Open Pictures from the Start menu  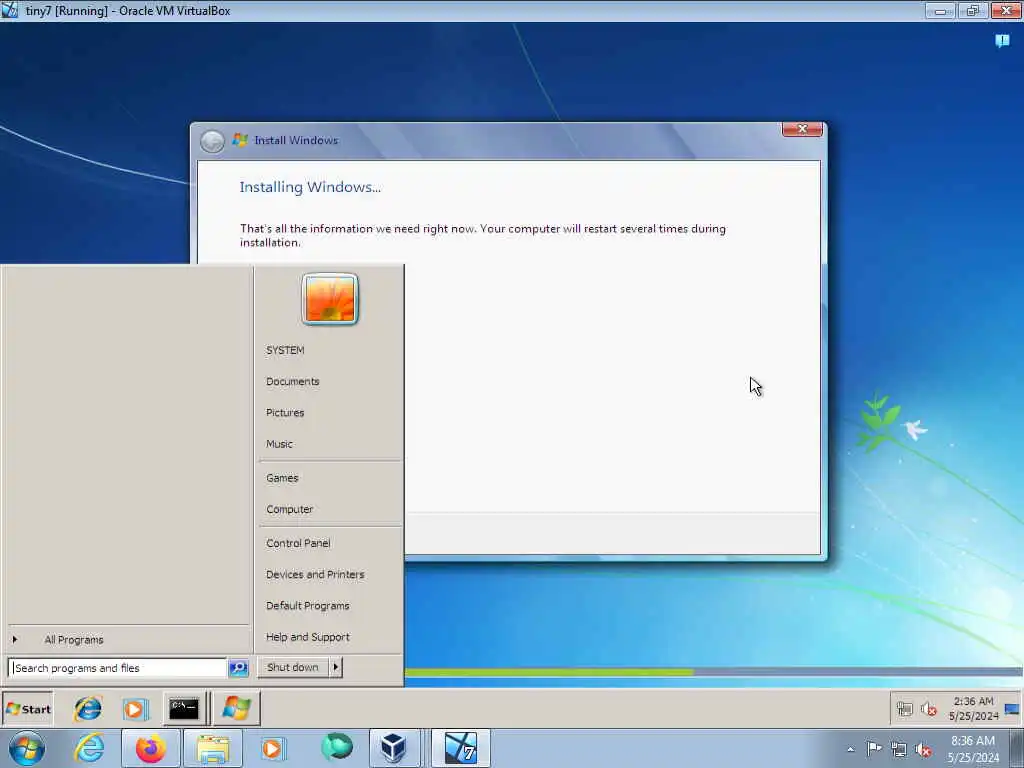285,413
